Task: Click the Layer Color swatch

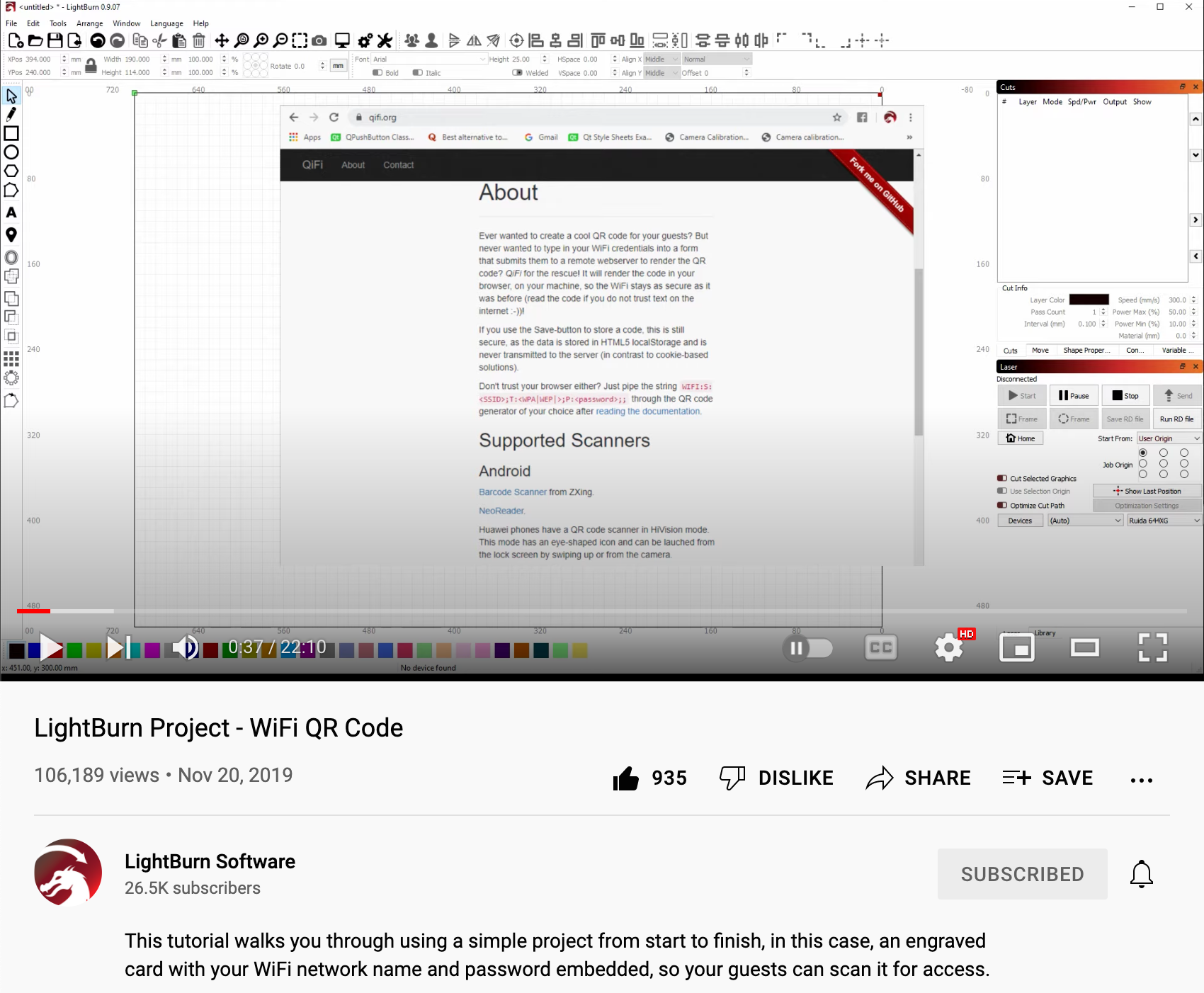Action: (x=1089, y=300)
